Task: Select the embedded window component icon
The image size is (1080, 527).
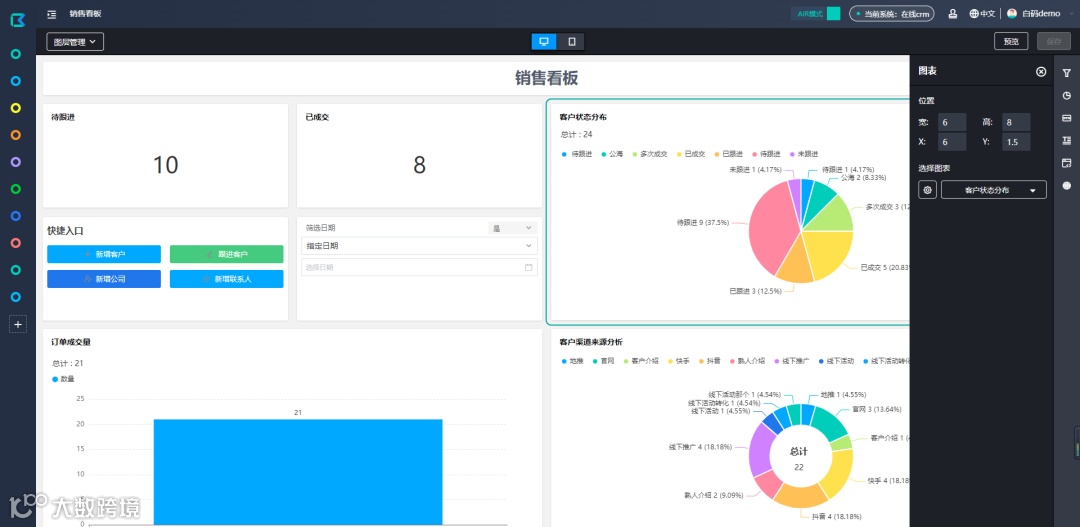Action: point(1067,163)
